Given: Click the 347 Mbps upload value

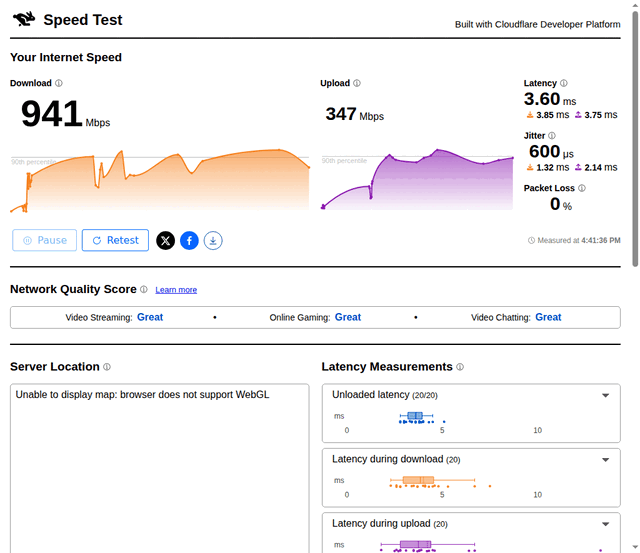Looking at the screenshot, I should (354, 114).
